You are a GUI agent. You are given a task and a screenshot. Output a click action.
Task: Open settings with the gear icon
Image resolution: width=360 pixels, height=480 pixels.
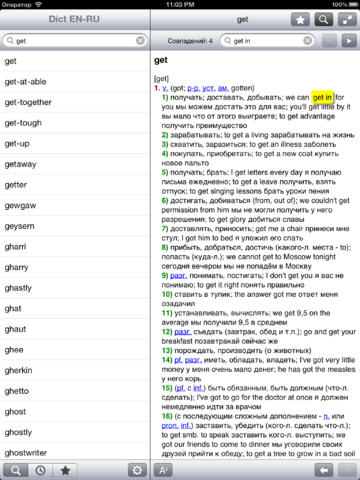pyautogui.click(x=137, y=470)
